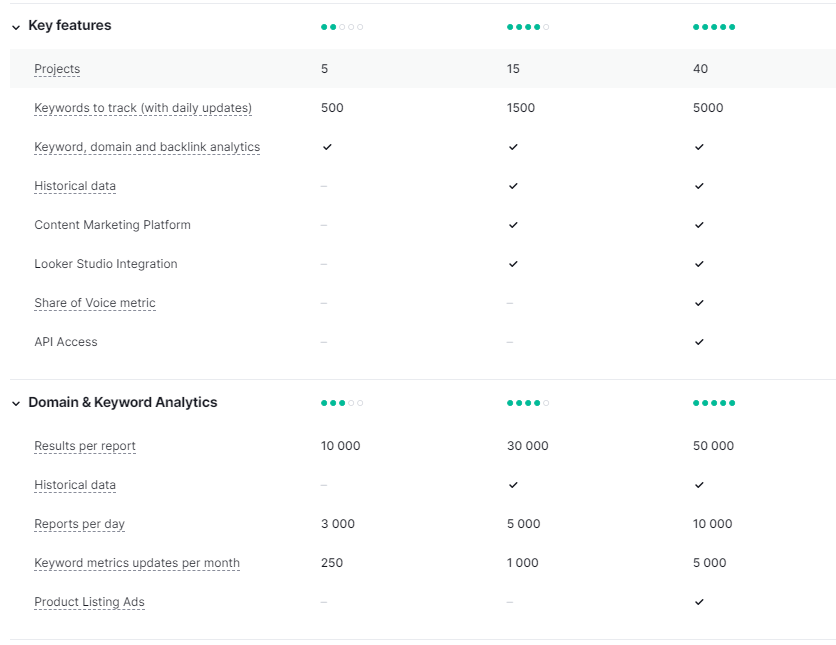Click three-dot rating beside Domain & Keyword Analytics
The image size is (836, 645).
(342, 403)
